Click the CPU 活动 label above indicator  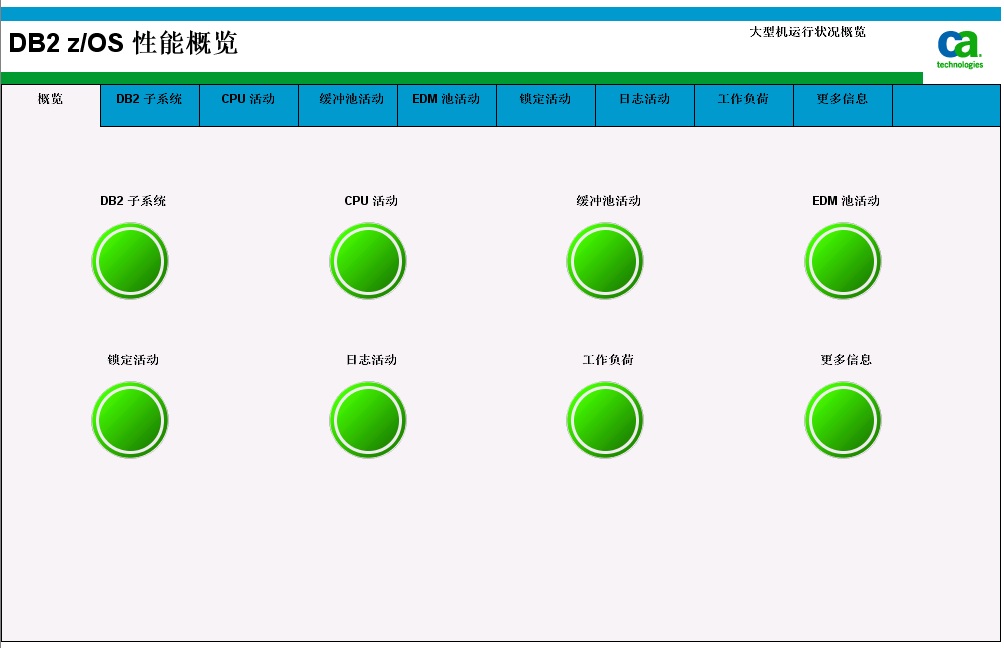[371, 200]
